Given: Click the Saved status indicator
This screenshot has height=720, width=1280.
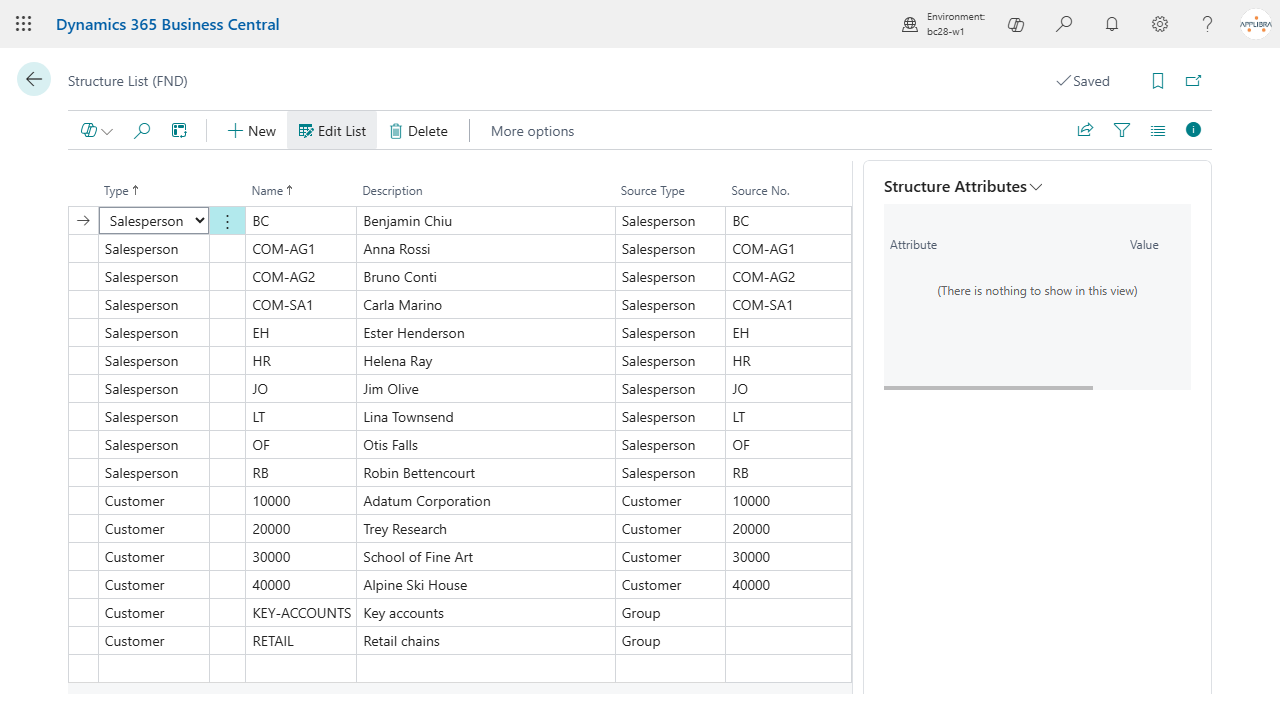Looking at the screenshot, I should tap(1083, 81).
